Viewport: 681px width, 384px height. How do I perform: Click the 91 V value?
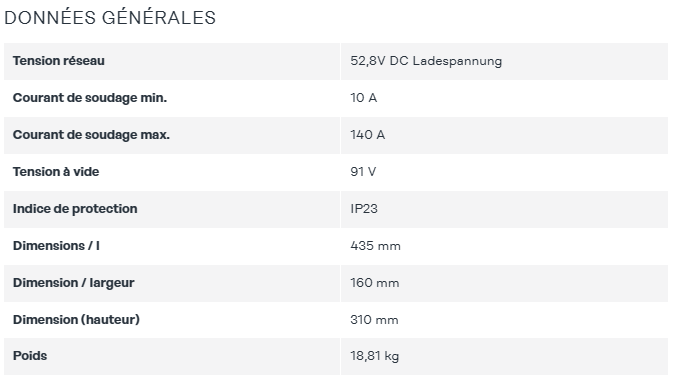[x=363, y=172]
